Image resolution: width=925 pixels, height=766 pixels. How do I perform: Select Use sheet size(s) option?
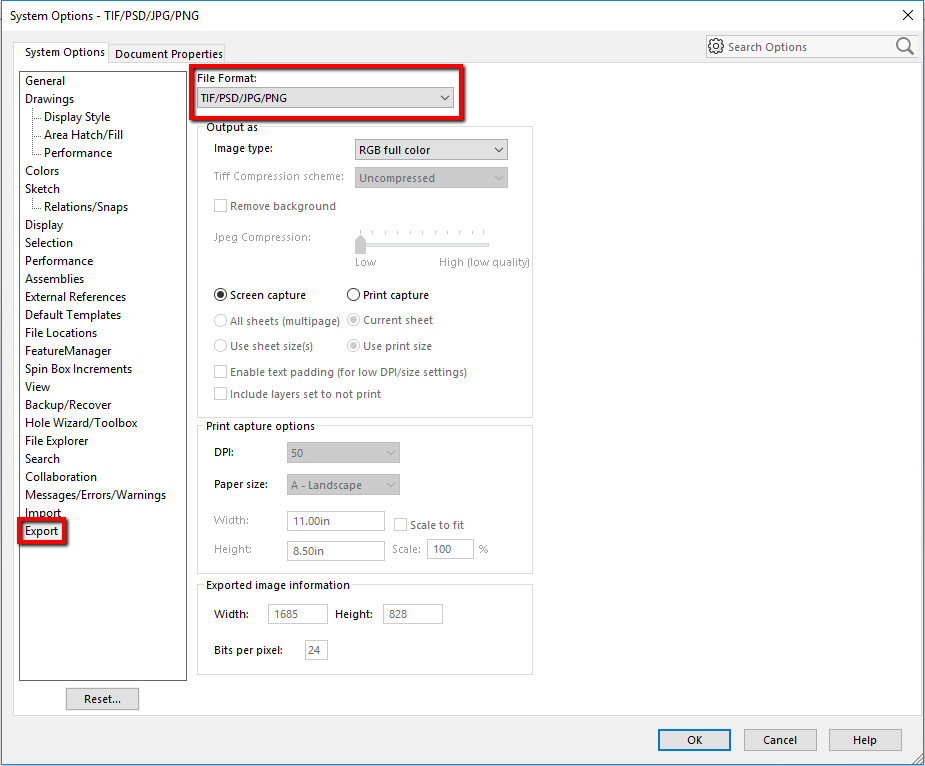[x=221, y=346]
